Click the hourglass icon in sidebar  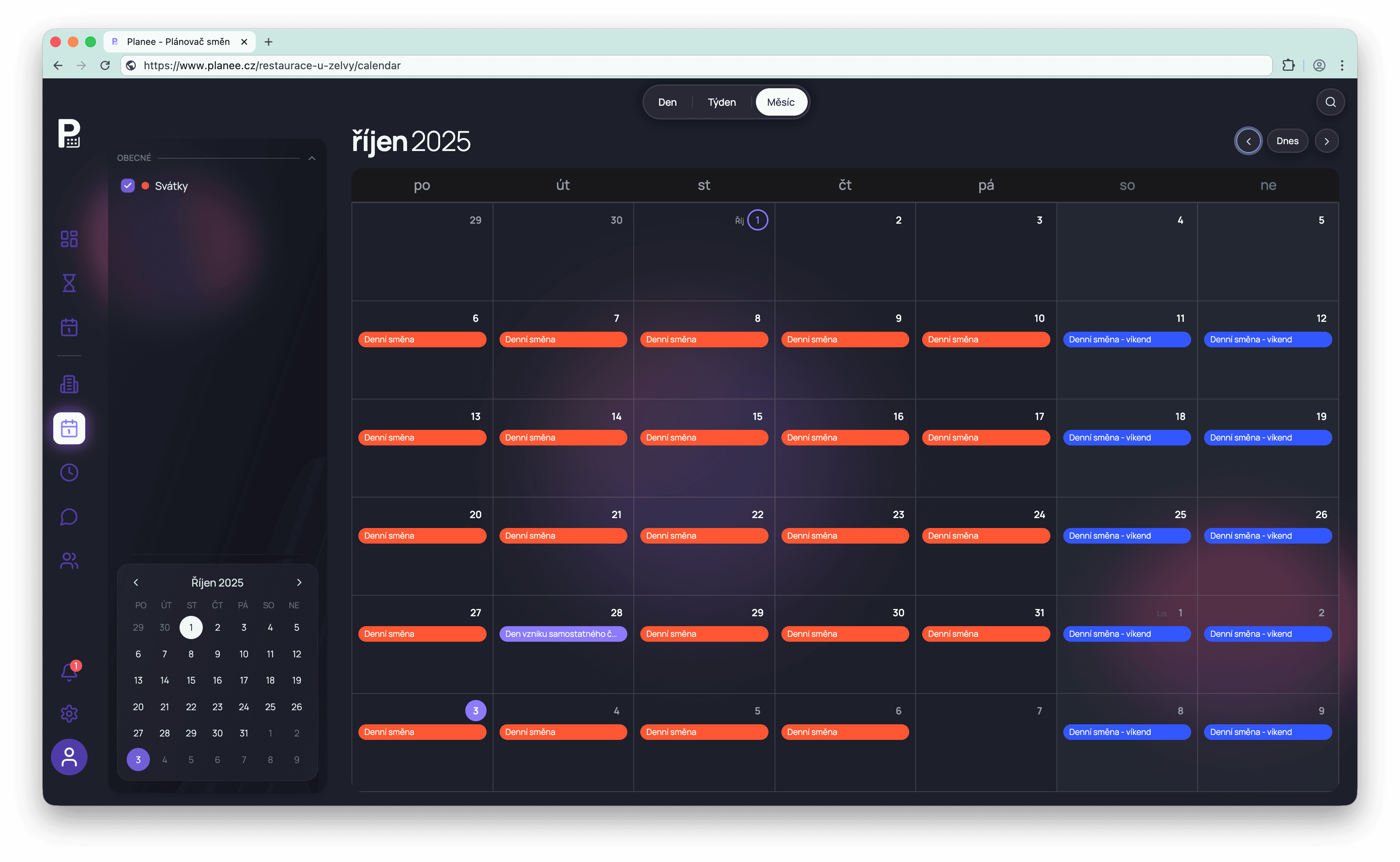click(x=69, y=283)
